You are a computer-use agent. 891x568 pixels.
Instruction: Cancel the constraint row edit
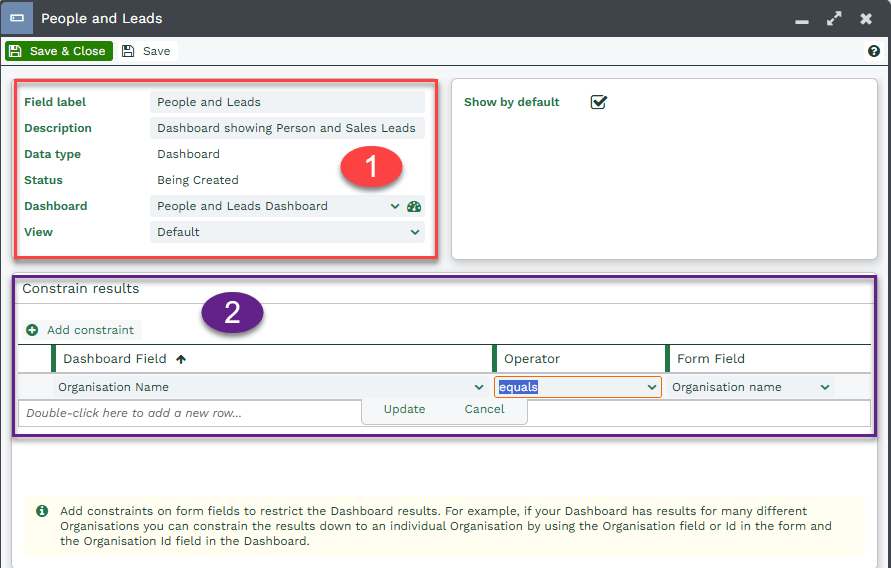pos(484,409)
